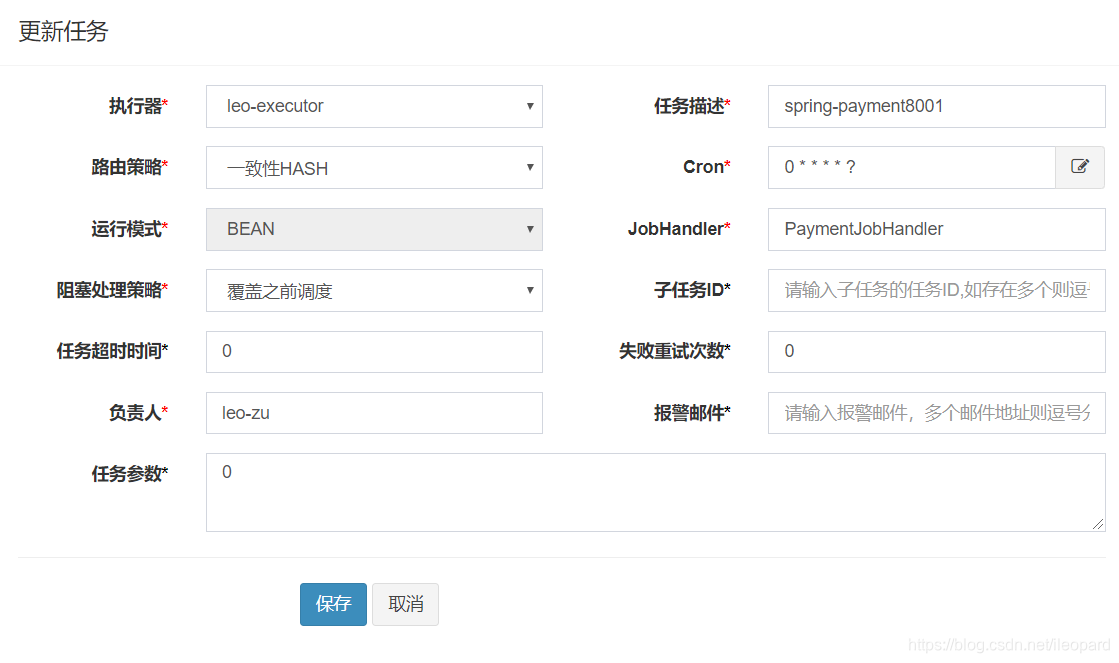Click the 任务参数 field label
This screenshot has height=663, width=1119.
click(x=130, y=474)
